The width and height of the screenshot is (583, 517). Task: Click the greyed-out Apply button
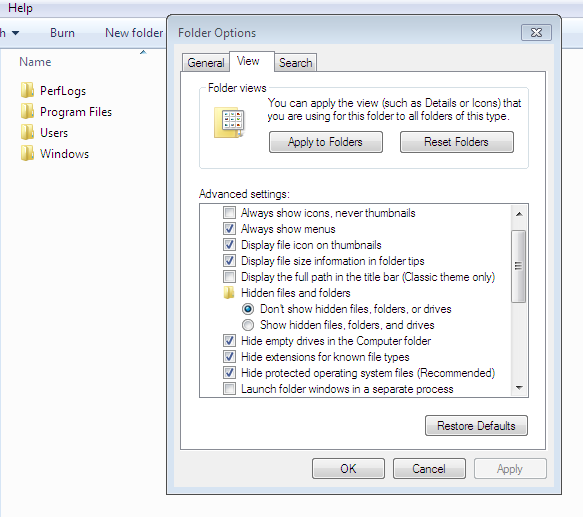point(510,468)
